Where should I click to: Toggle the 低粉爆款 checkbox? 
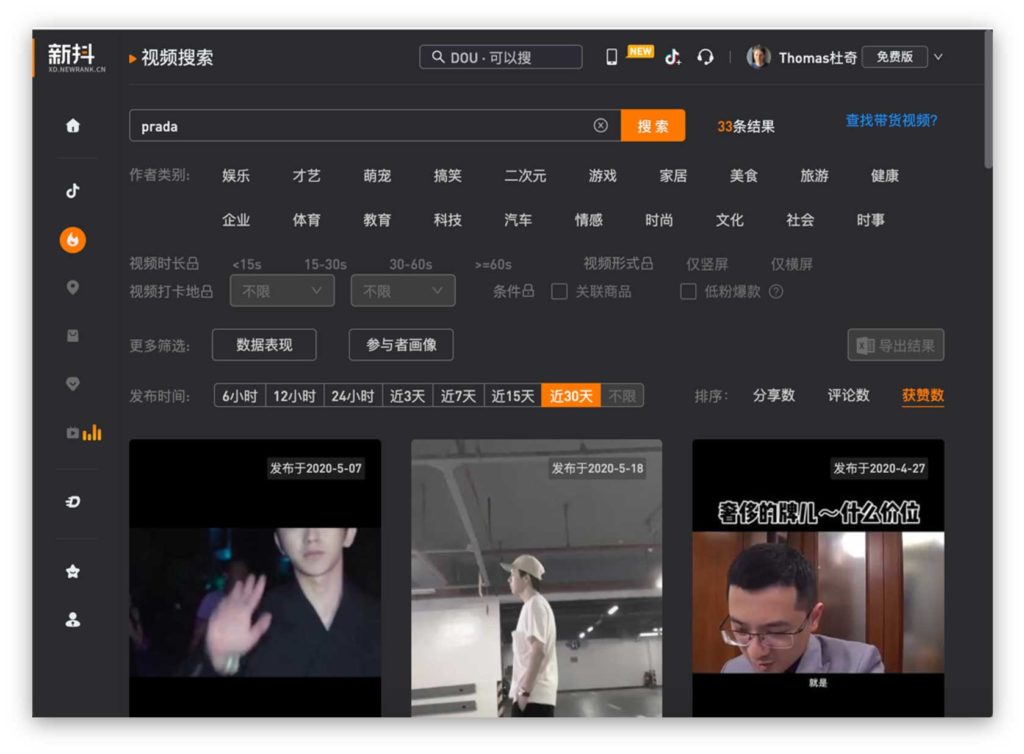[688, 291]
